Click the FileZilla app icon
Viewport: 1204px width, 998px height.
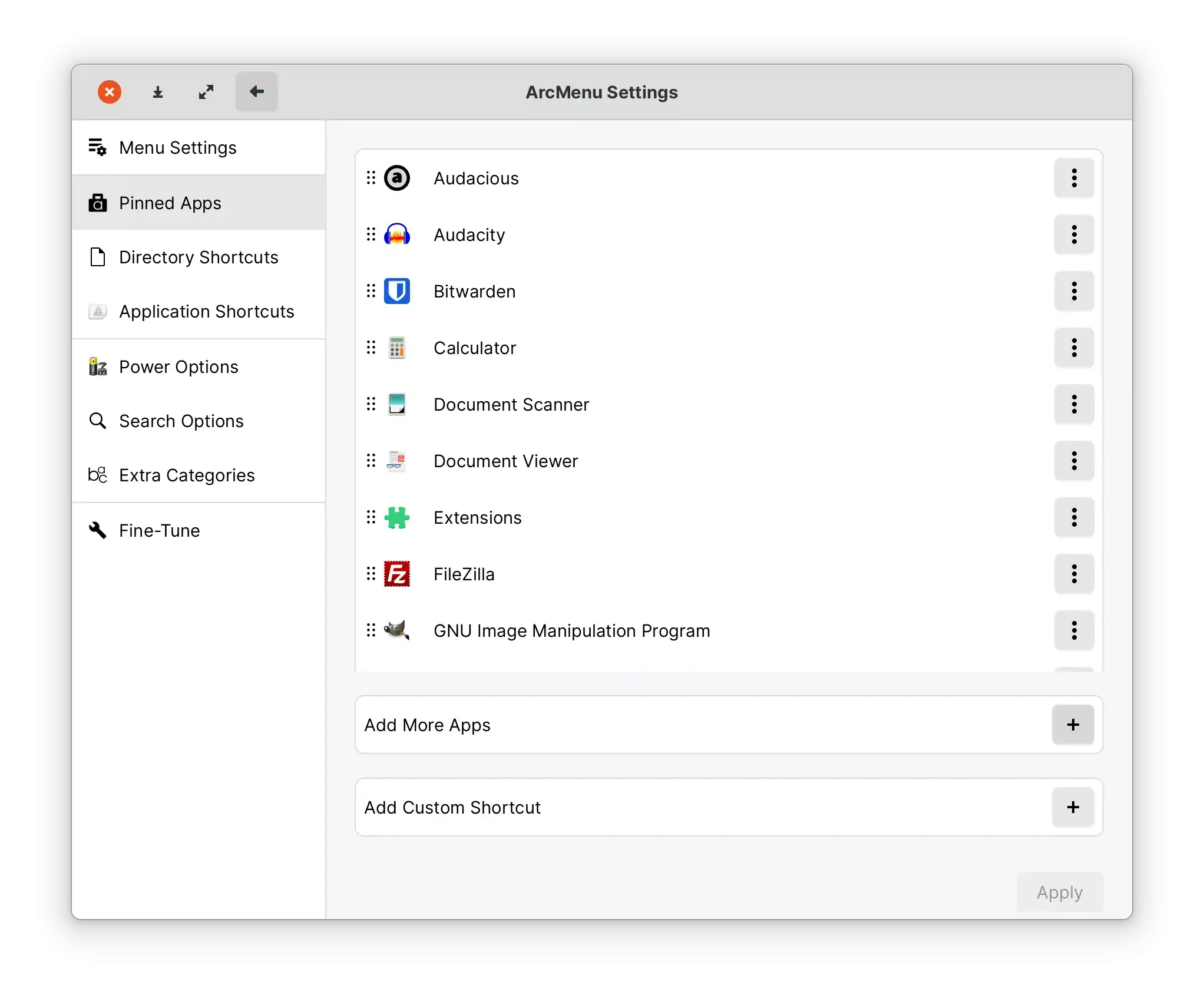point(397,574)
